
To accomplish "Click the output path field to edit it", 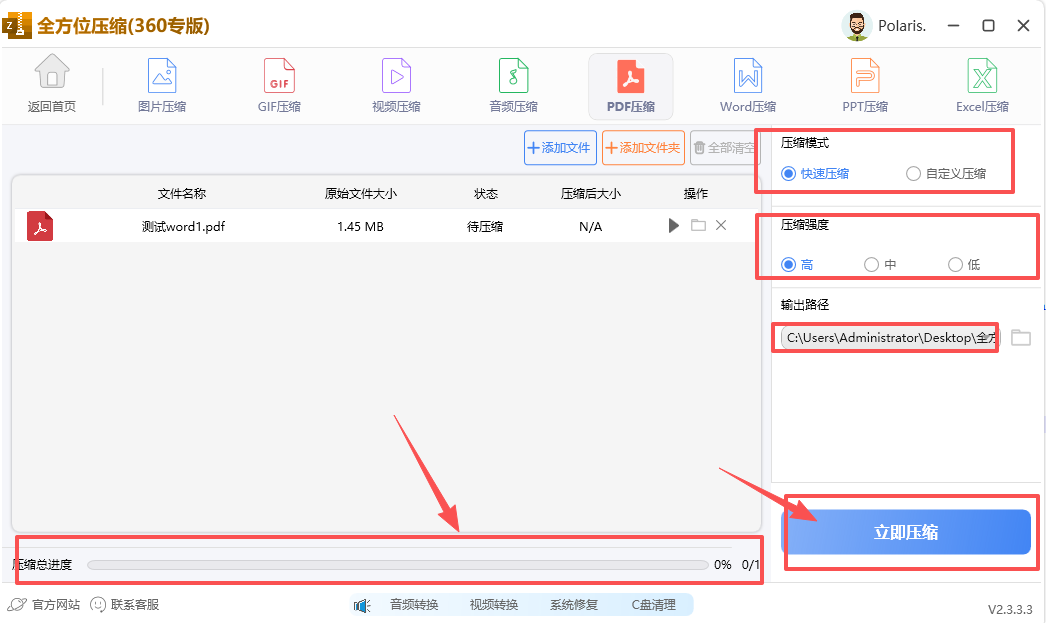I will point(885,337).
